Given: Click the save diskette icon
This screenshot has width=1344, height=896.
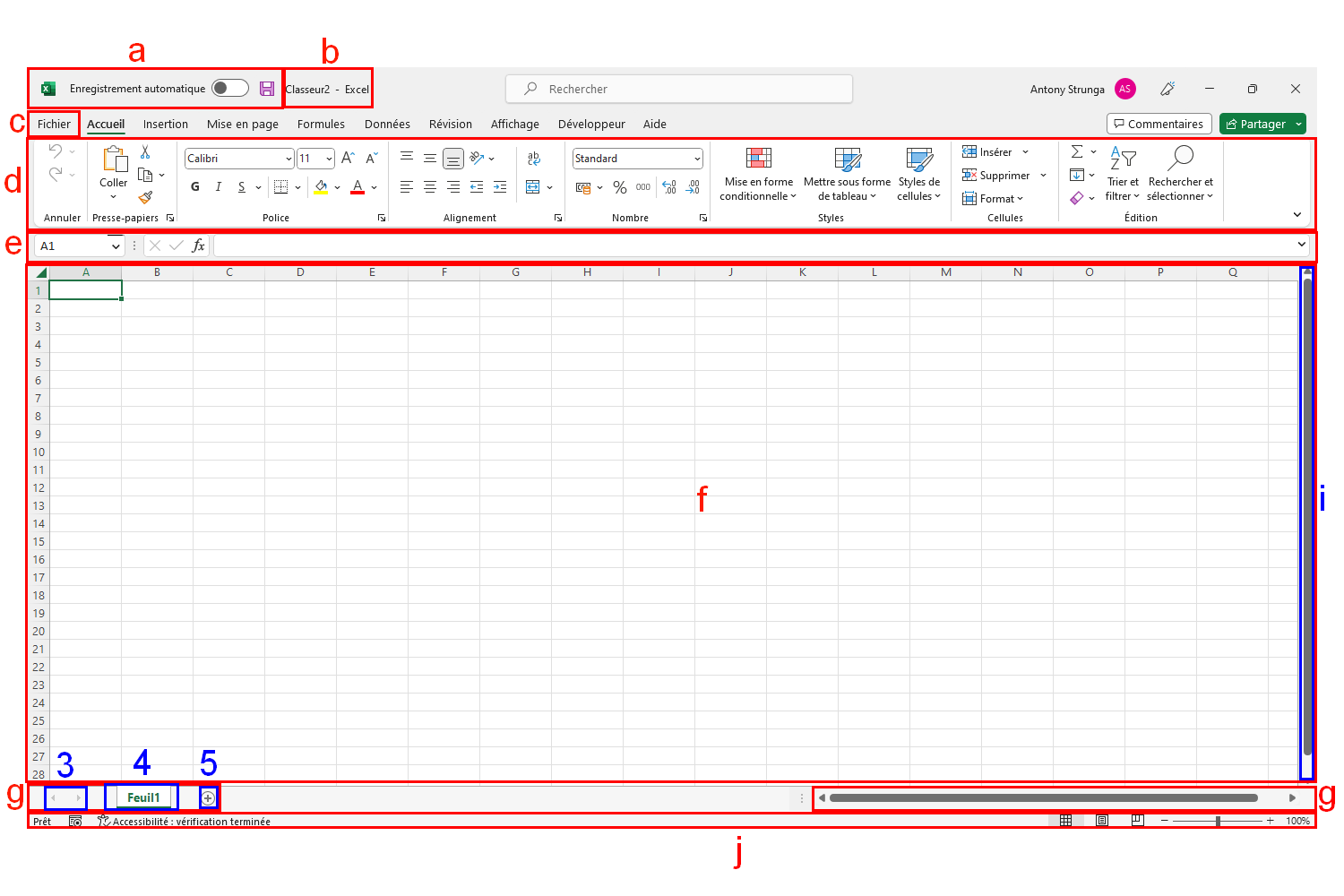Looking at the screenshot, I should click(x=267, y=89).
